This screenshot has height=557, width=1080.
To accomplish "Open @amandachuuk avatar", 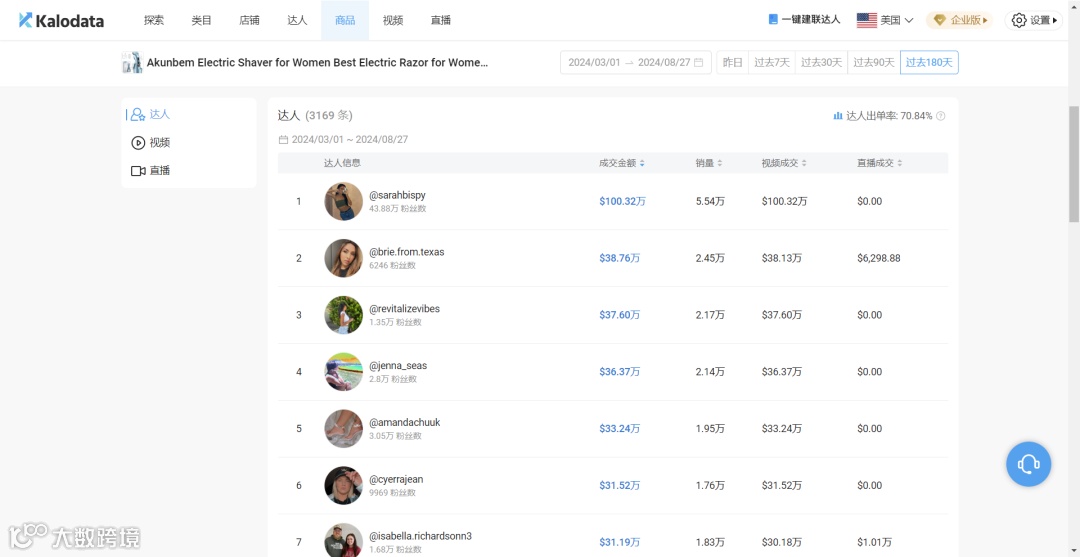I will [344, 428].
